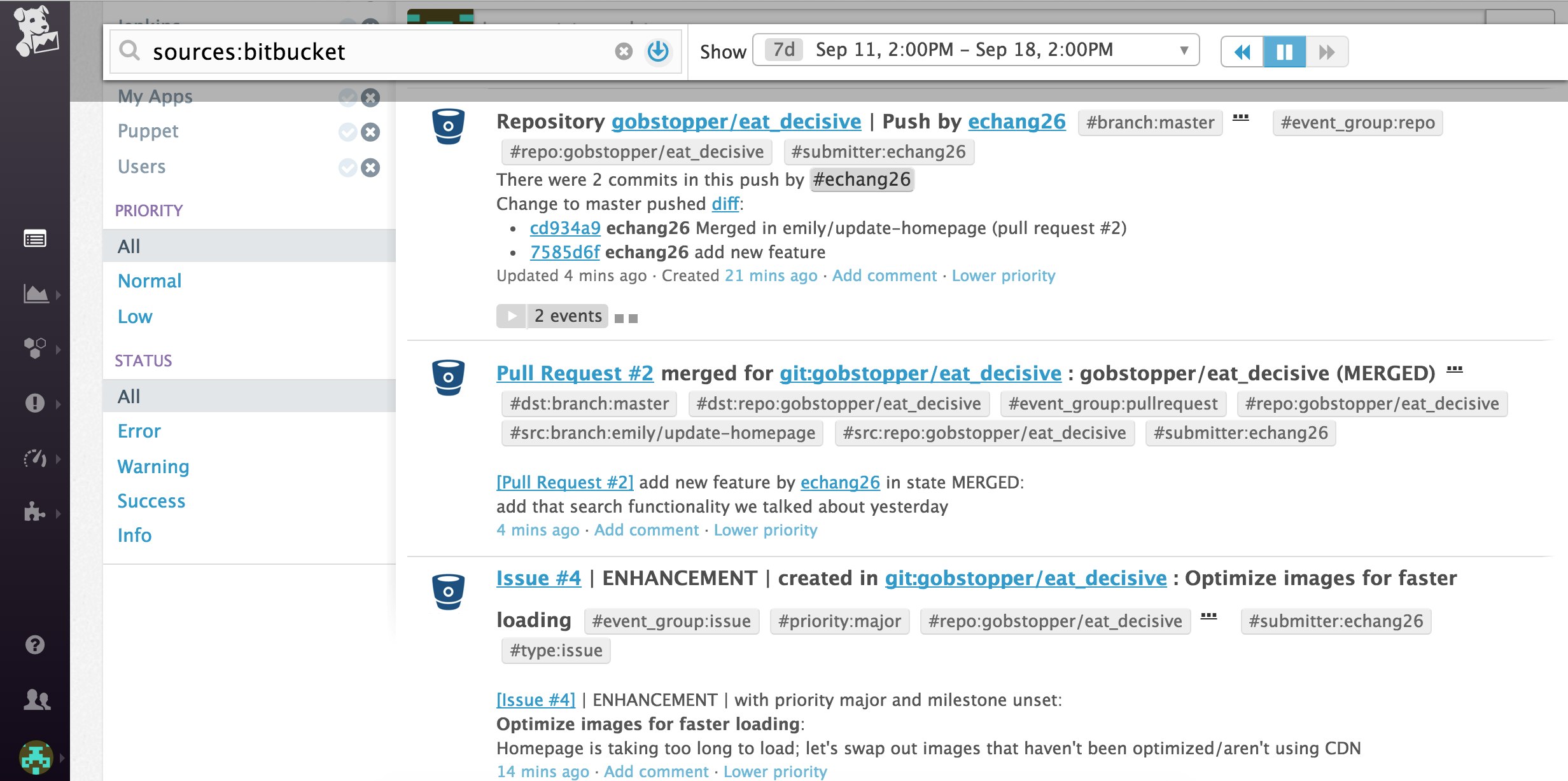
Task: Toggle the Puppet source checkmark
Action: [x=347, y=132]
